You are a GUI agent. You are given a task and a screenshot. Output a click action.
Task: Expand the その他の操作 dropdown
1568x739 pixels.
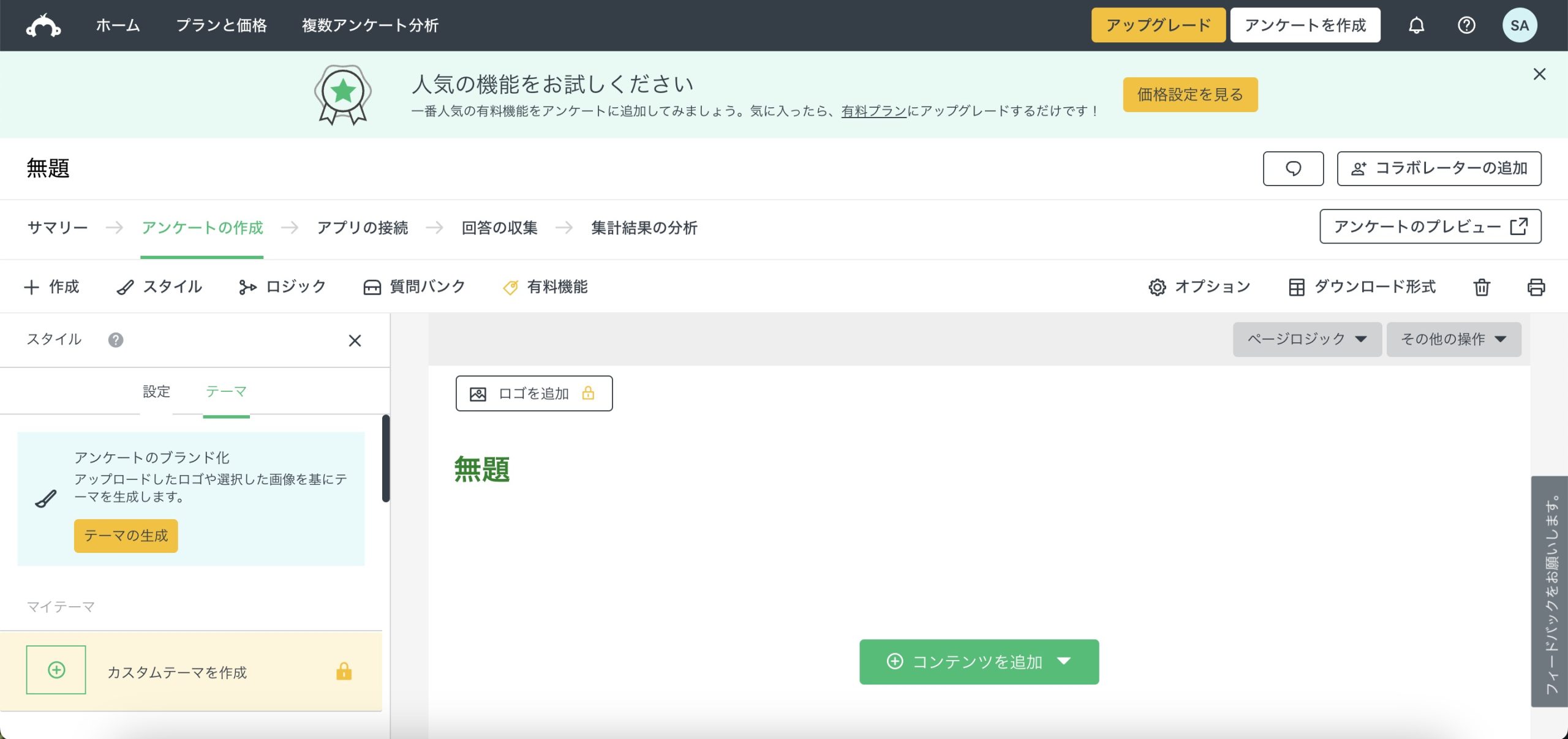(1453, 339)
